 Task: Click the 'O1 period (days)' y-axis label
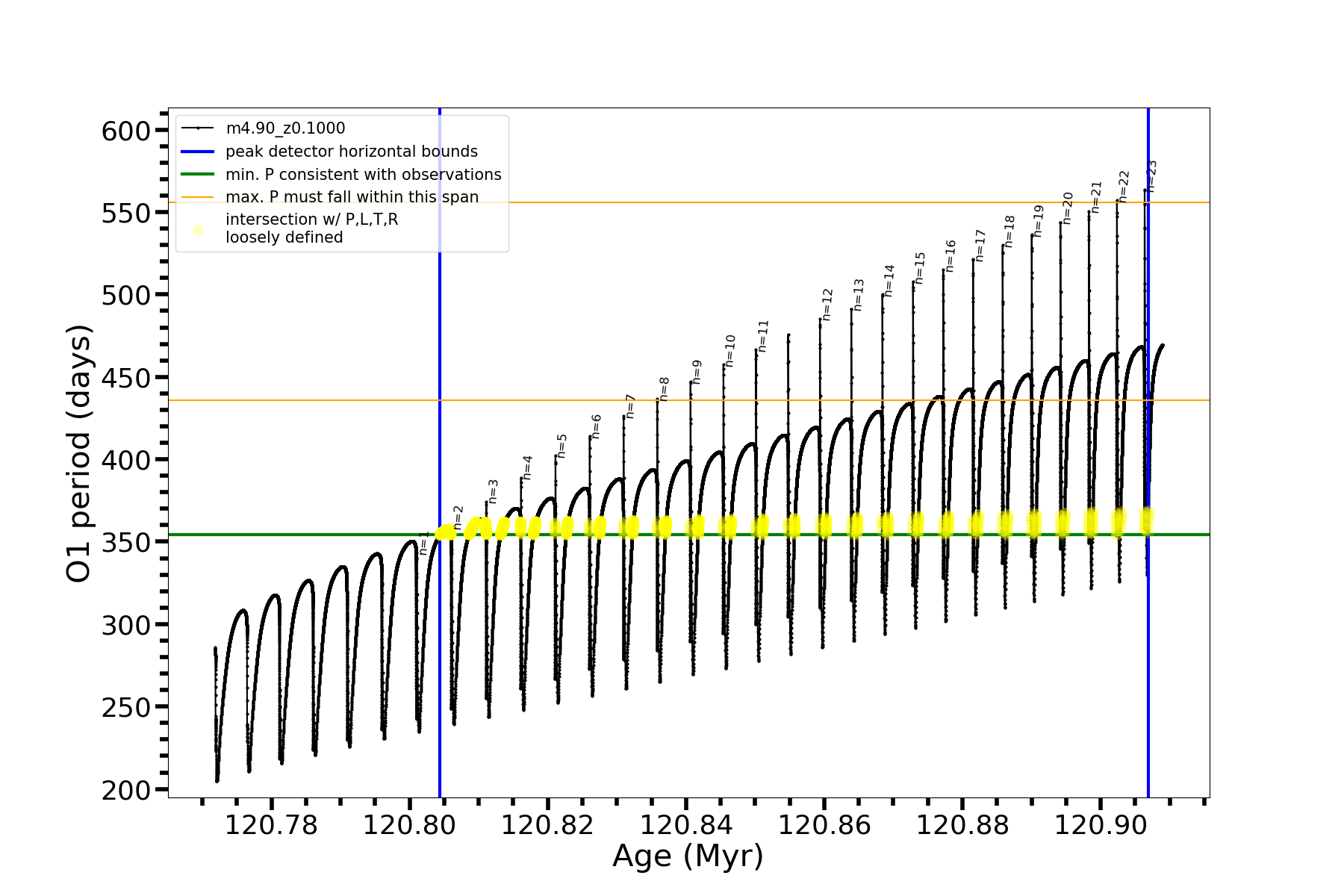79,453
